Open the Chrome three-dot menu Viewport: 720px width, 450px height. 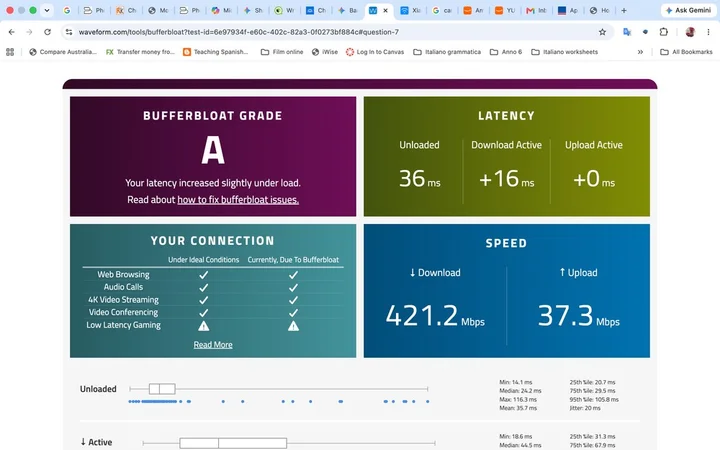[708, 32]
